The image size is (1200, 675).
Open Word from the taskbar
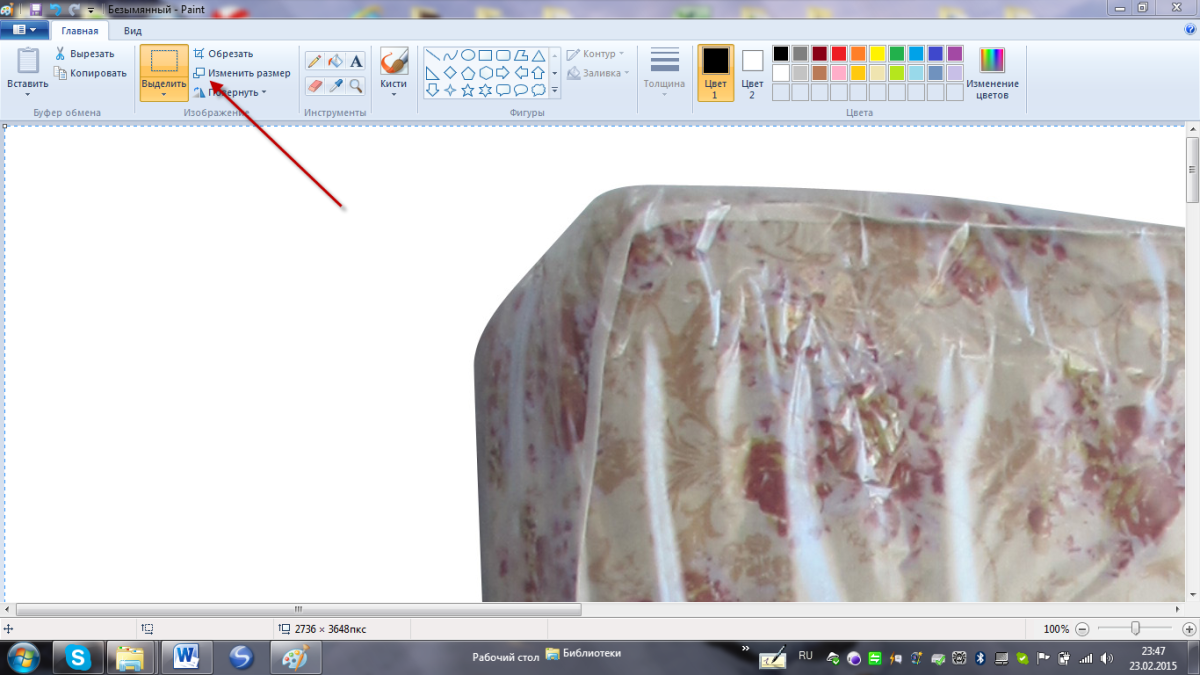[x=186, y=657]
